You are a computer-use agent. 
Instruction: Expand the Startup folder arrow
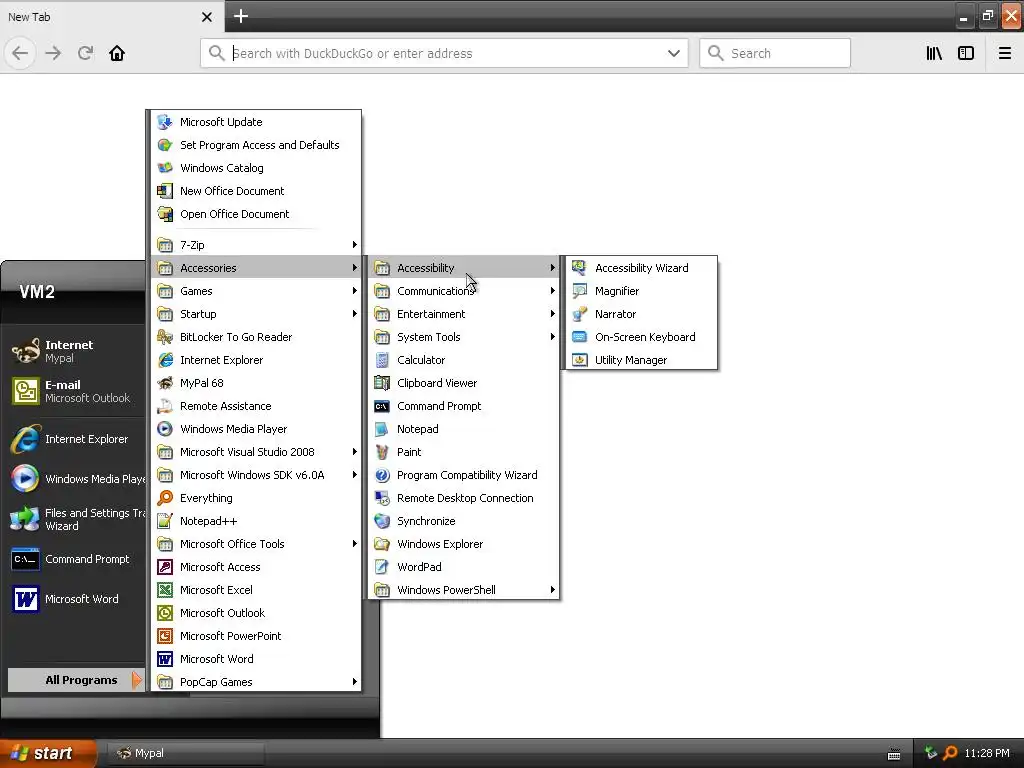point(355,314)
